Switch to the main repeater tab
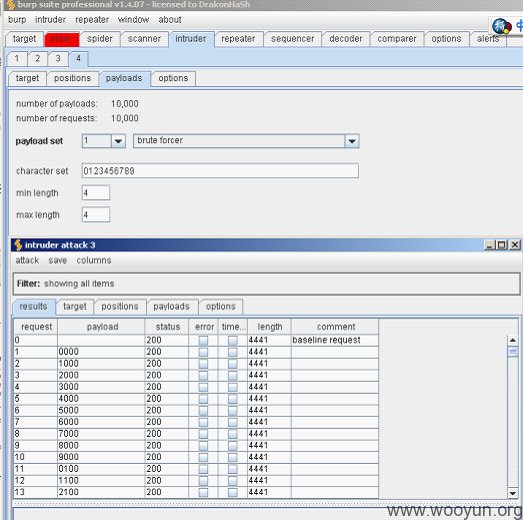The width and height of the screenshot is (523, 520). click(238, 39)
